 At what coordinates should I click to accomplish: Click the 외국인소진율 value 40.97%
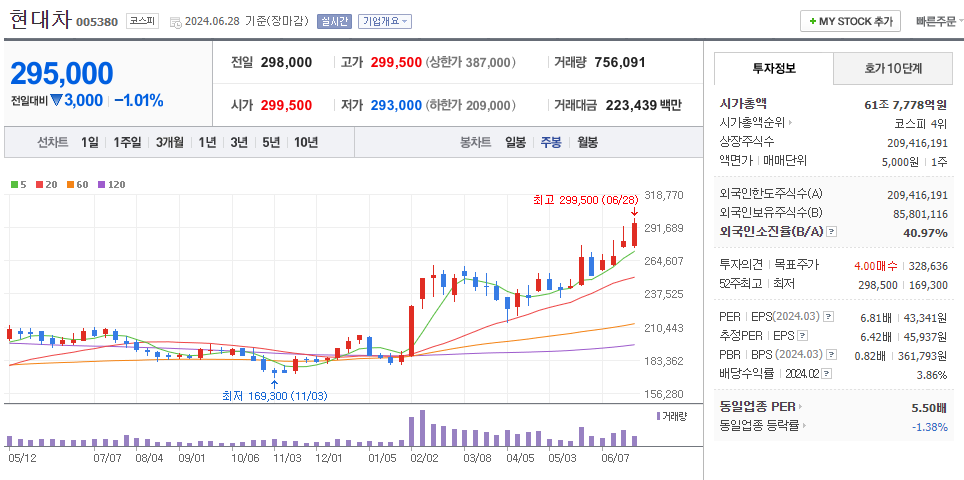[x=925, y=233]
